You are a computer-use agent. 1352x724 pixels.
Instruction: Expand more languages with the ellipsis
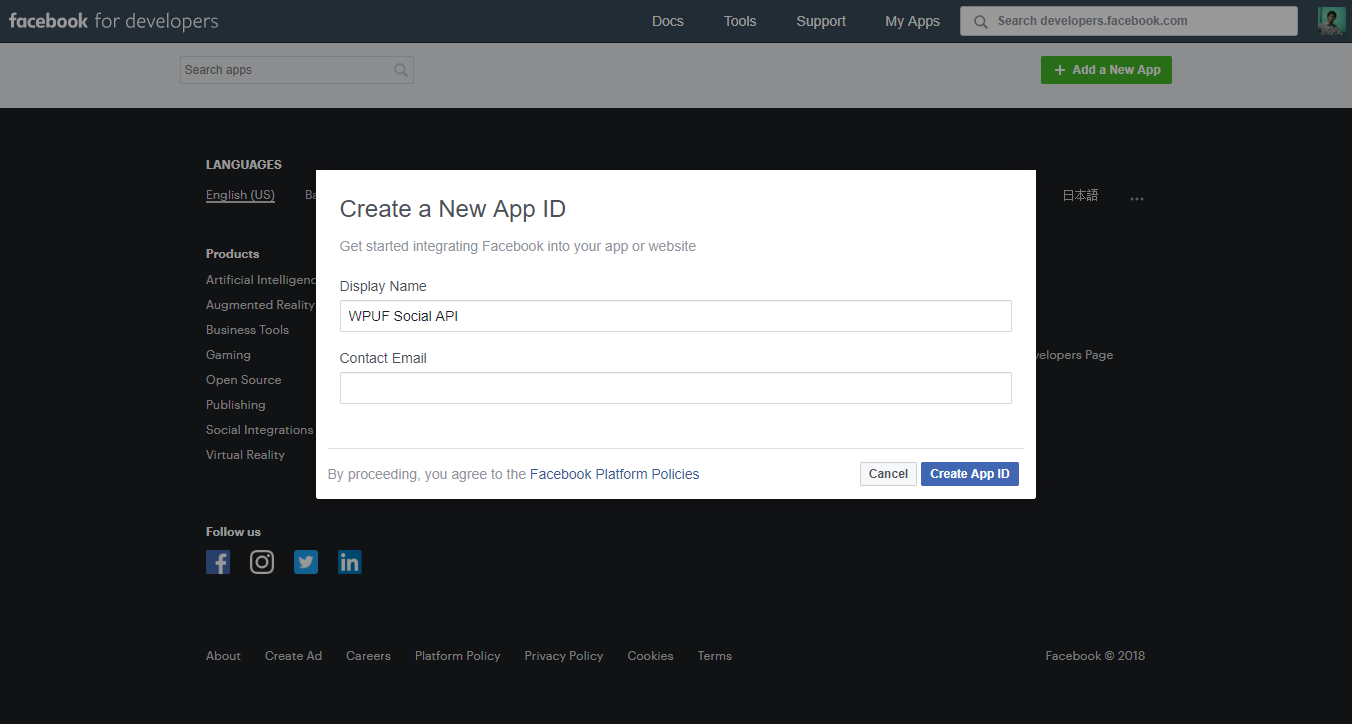(x=1137, y=198)
